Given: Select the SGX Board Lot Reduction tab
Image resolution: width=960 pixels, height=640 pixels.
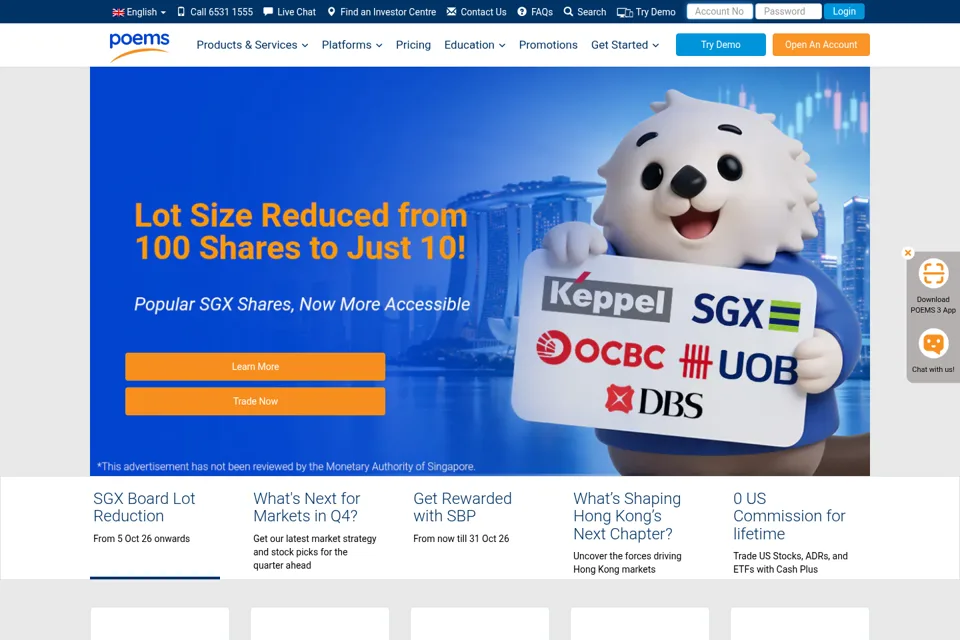Looking at the screenshot, I should (155, 528).
